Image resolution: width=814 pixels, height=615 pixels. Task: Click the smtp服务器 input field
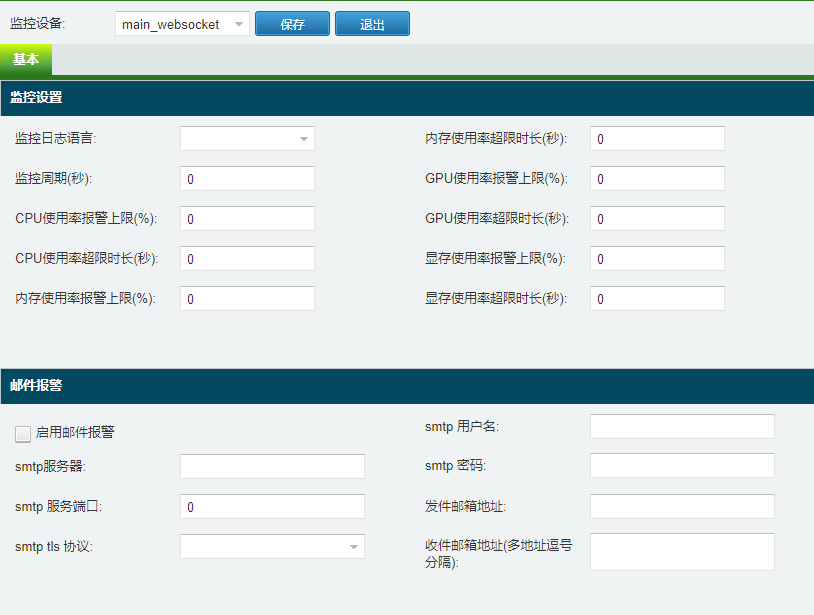[x=273, y=467]
